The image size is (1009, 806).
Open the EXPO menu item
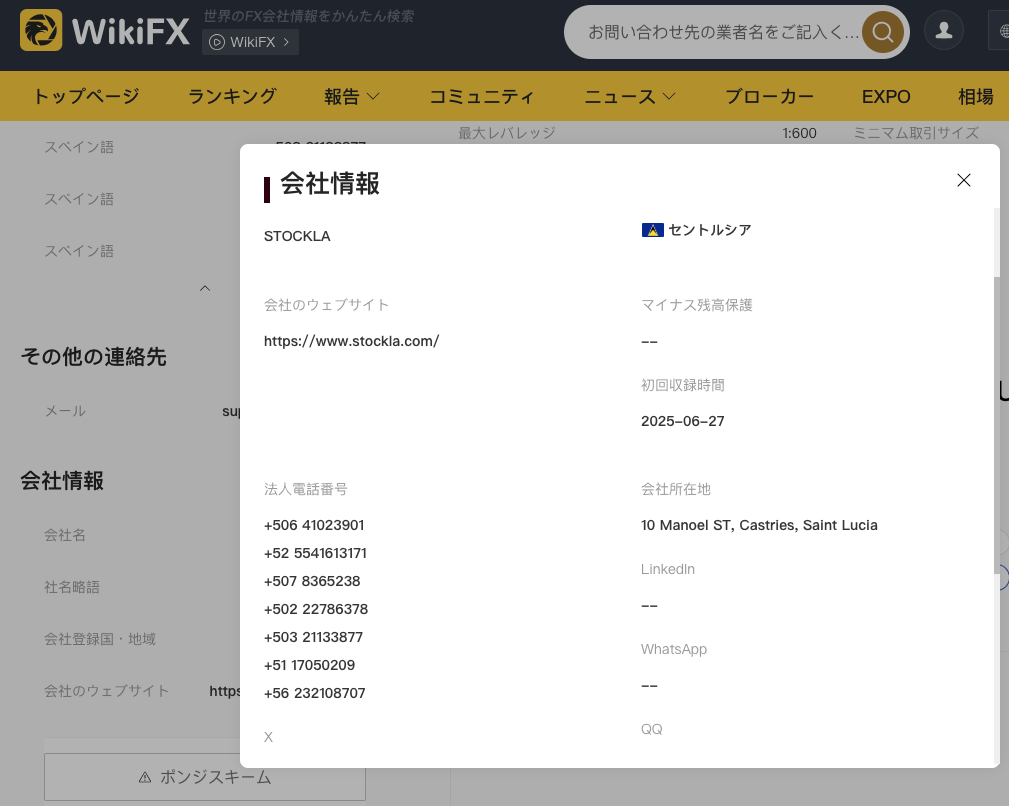pos(885,96)
